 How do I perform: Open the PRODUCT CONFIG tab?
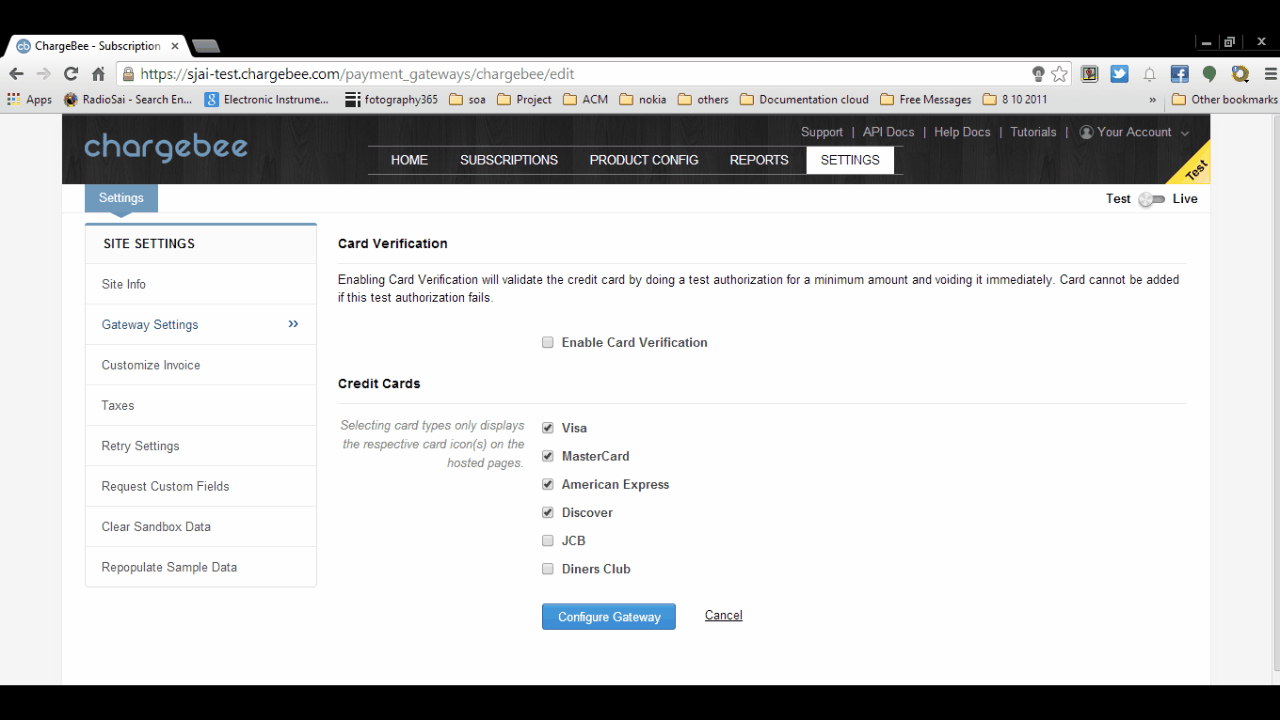pyautogui.click(x=644, y=160)
